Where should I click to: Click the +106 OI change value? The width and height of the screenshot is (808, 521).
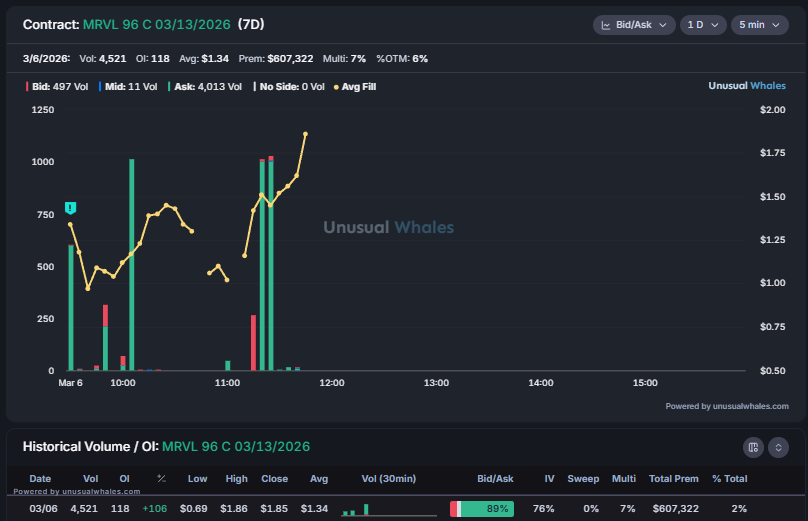point(155,509)
